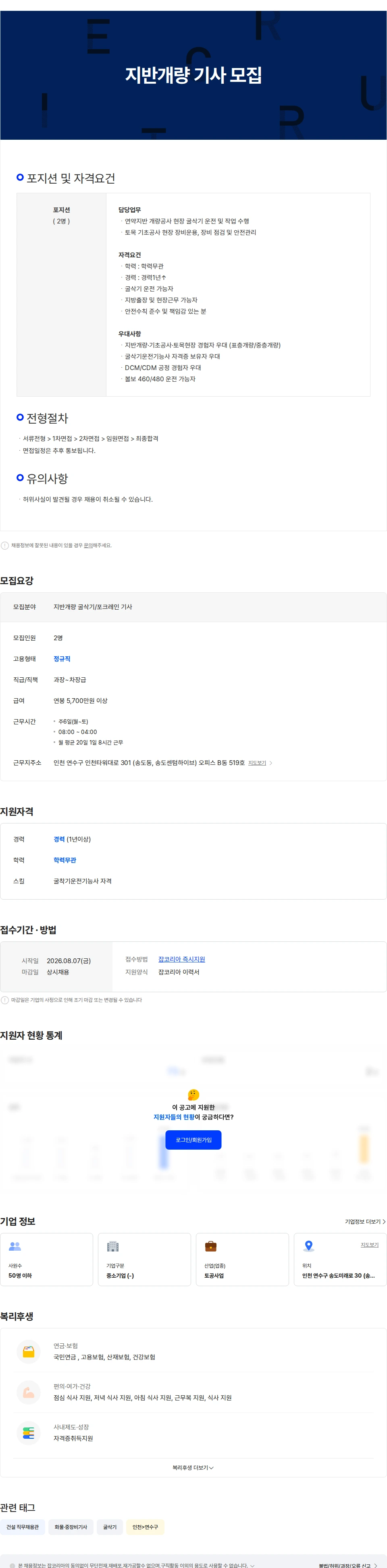Click the 위치 map pin icon
The image size is (387, 1568).
pos(309,1246)
